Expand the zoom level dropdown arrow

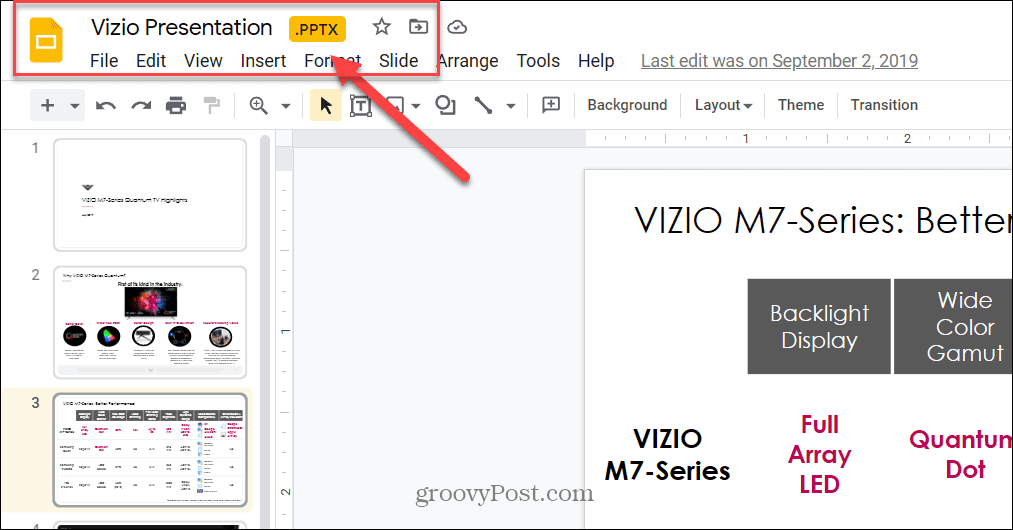coord(286,105)
